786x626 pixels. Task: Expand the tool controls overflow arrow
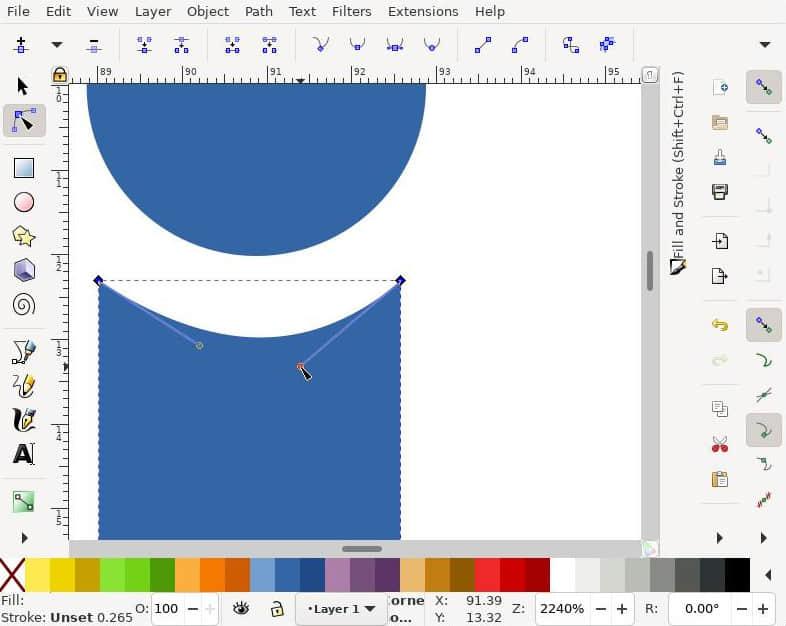click(765, 45)
